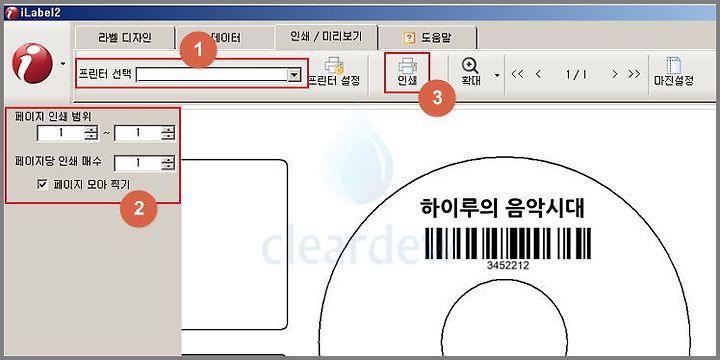Click the barcode on the CD label
The width and height of the screenshot is (720, 360).
tap(508, 243)
